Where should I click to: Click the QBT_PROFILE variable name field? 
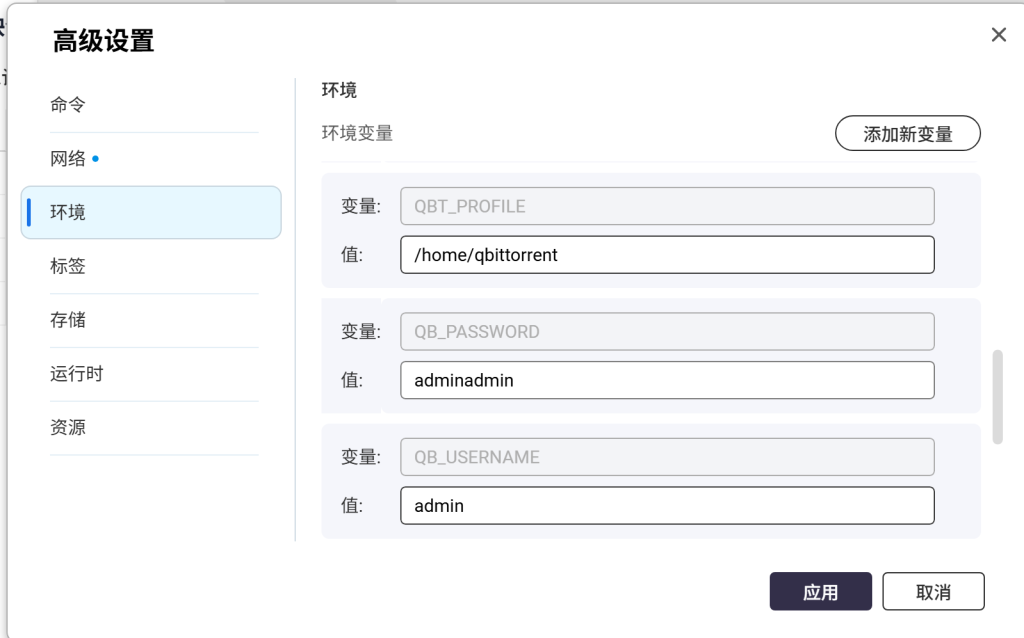pyautogui.click(x=666, y=206)
